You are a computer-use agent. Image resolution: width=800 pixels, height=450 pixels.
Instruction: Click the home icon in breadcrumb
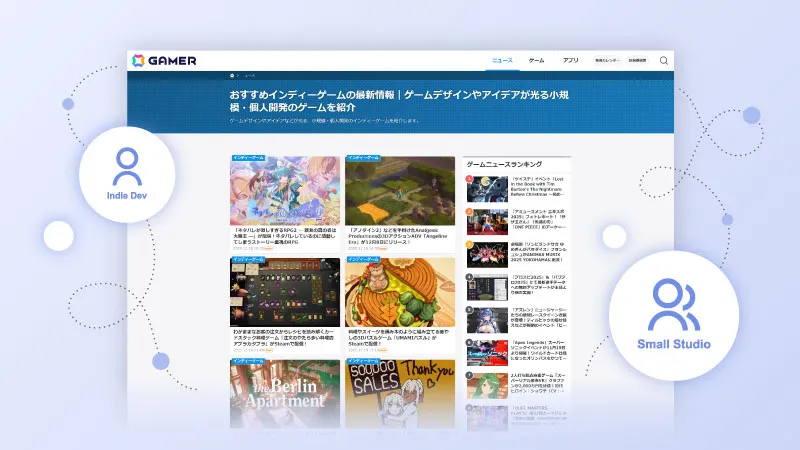coord(232,75)
